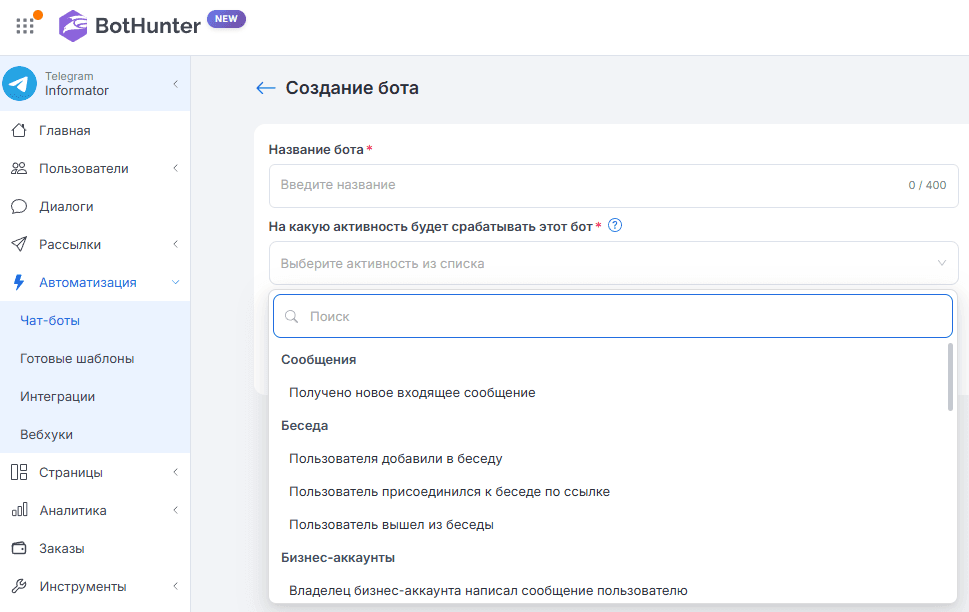Expand the Рассылки submenu chevron
The height and width of the screenshot is (612, 969).
(x=176, y=244)
